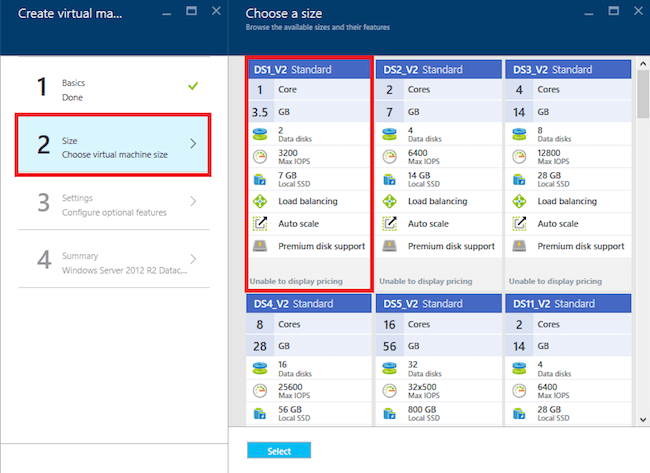Choose the DS2_V2 Standard size header
The height and width of the screenshot is (473, 650).
pyautogui.click(x=439, y=69)
